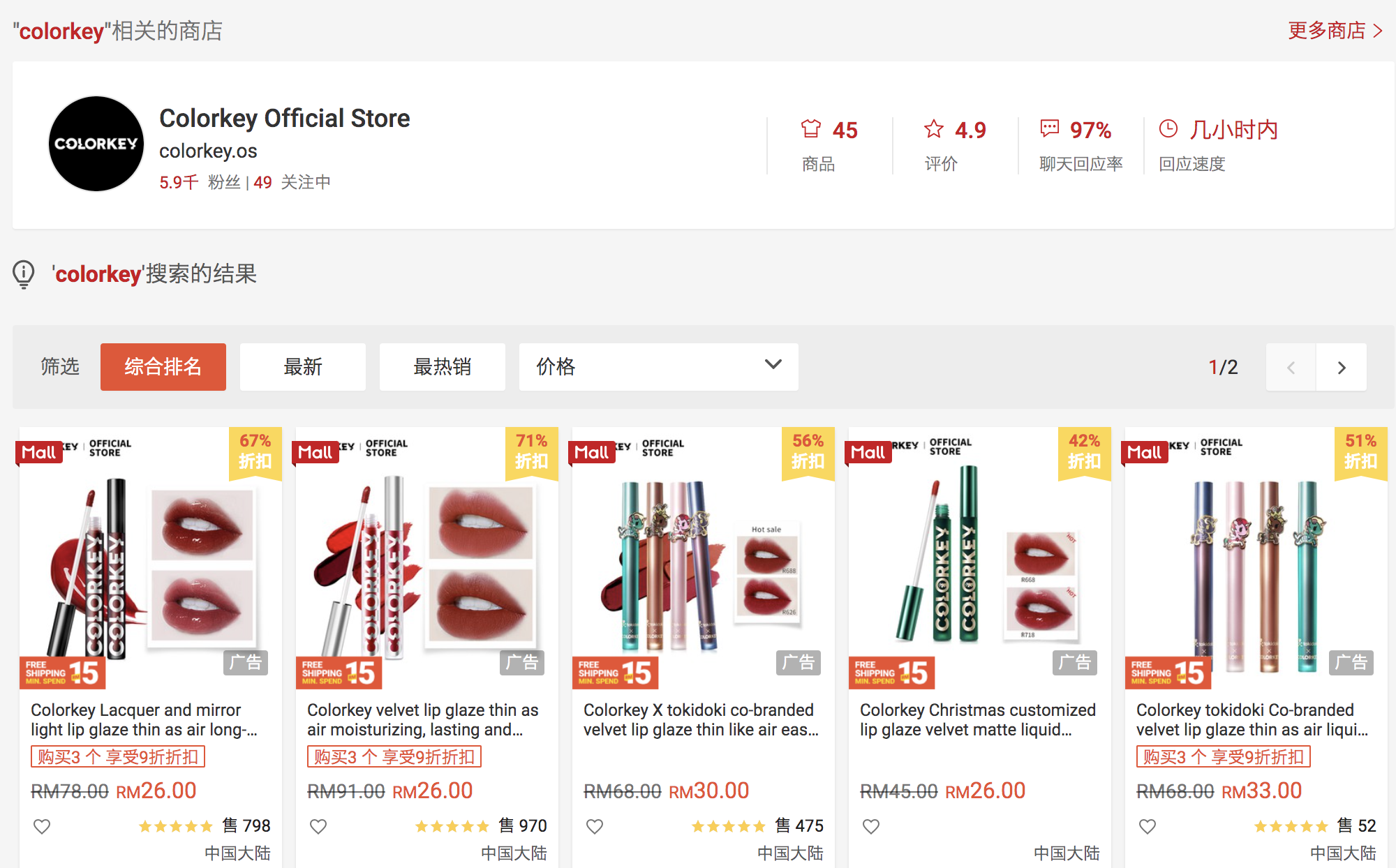
Task: Click the Colorkey store logo avatar
Action: pyautogui.click(x=96, y=144)
